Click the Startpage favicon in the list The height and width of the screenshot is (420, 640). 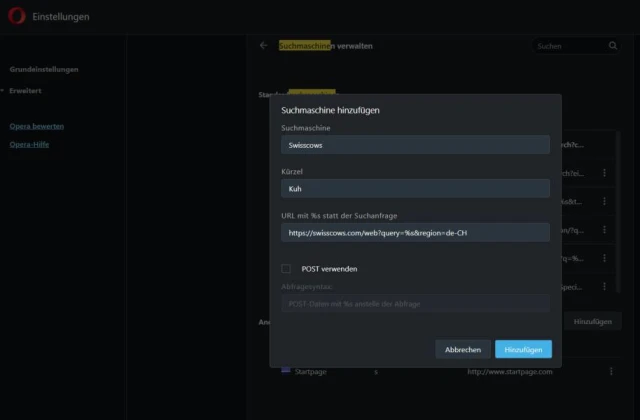coord(285,371)
